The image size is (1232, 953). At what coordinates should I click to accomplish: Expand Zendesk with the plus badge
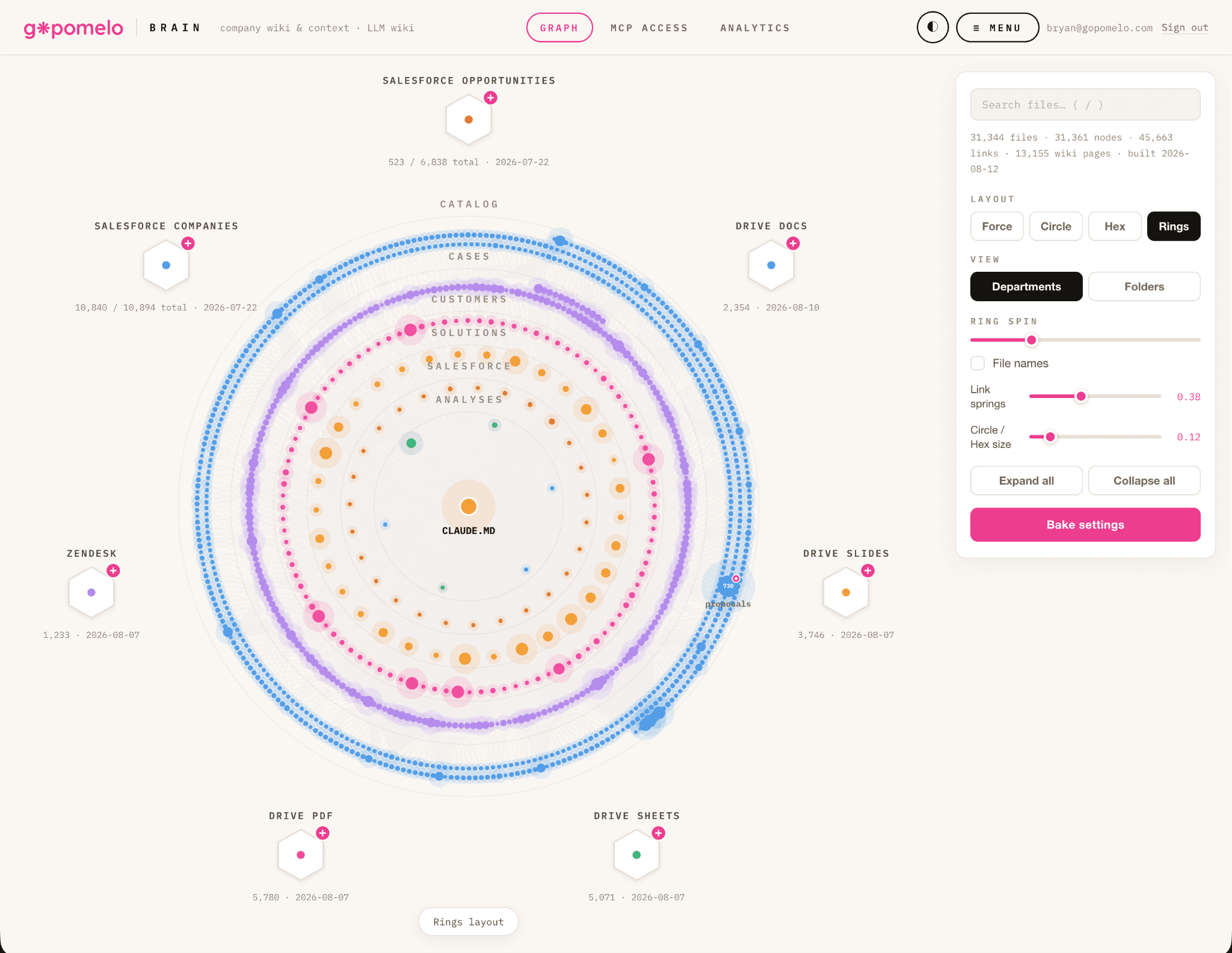pyautogui.click(x=113, y=571)
